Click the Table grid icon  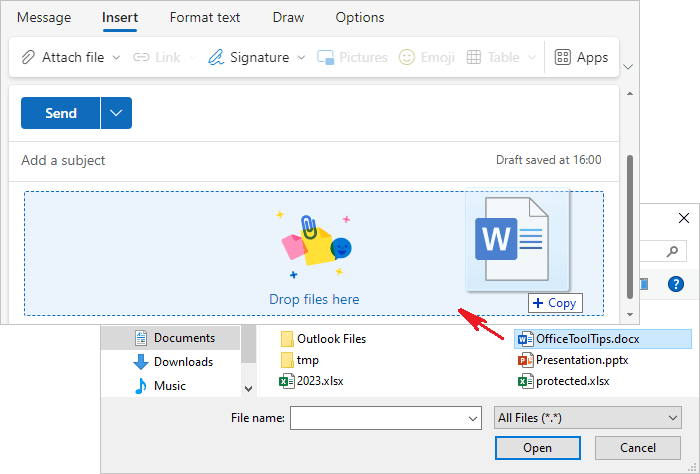(474, 57)
